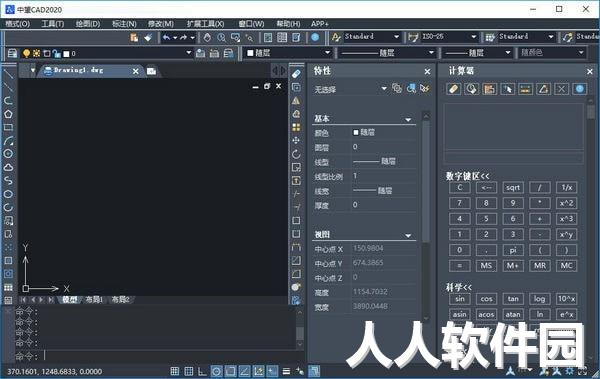Click the Realtime Zoom magnifier icon
Viewport: 600px width, 379px height.
pos(221,38)
